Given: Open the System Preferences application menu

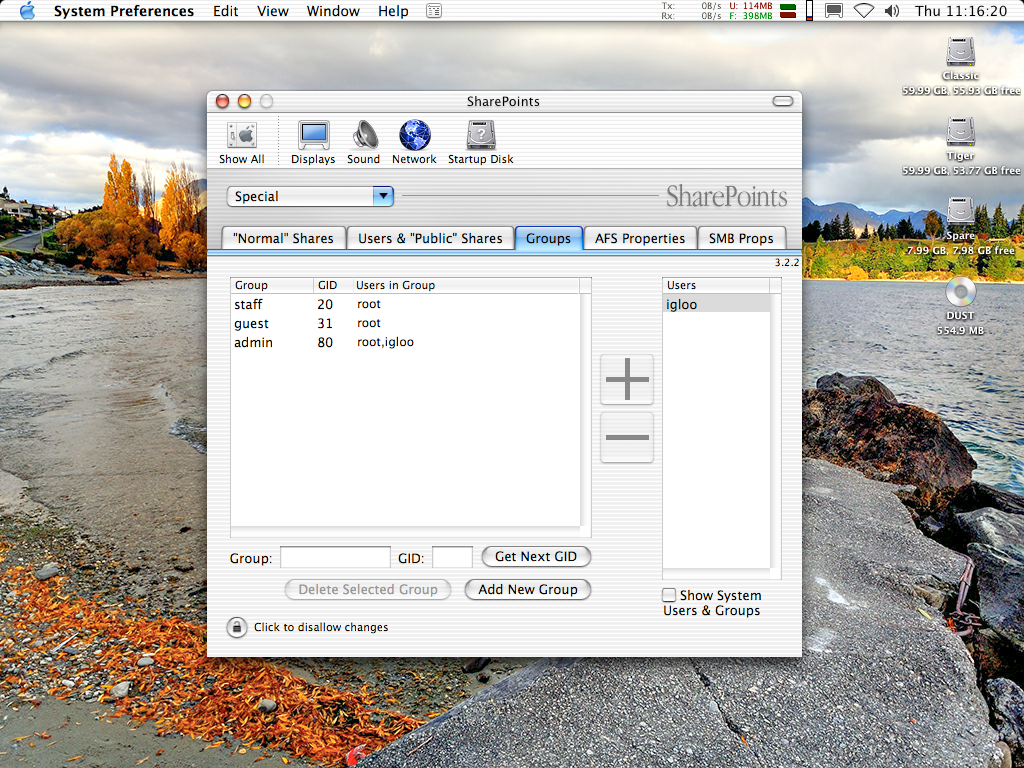Looking at the screenshot, I should (123, 11).
